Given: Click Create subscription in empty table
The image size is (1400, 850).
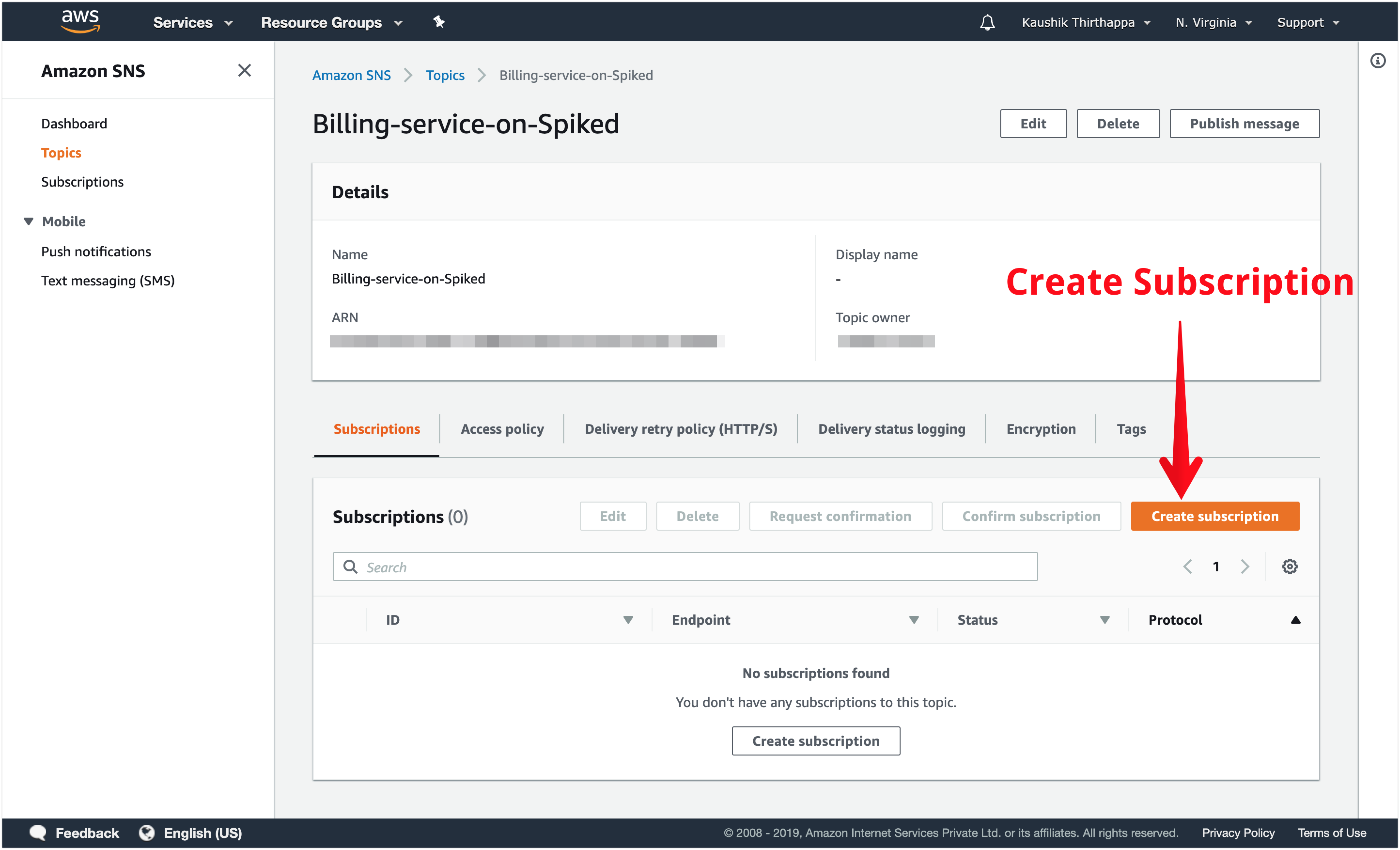Looking at the screenshot, I should (x=816, y=741).
